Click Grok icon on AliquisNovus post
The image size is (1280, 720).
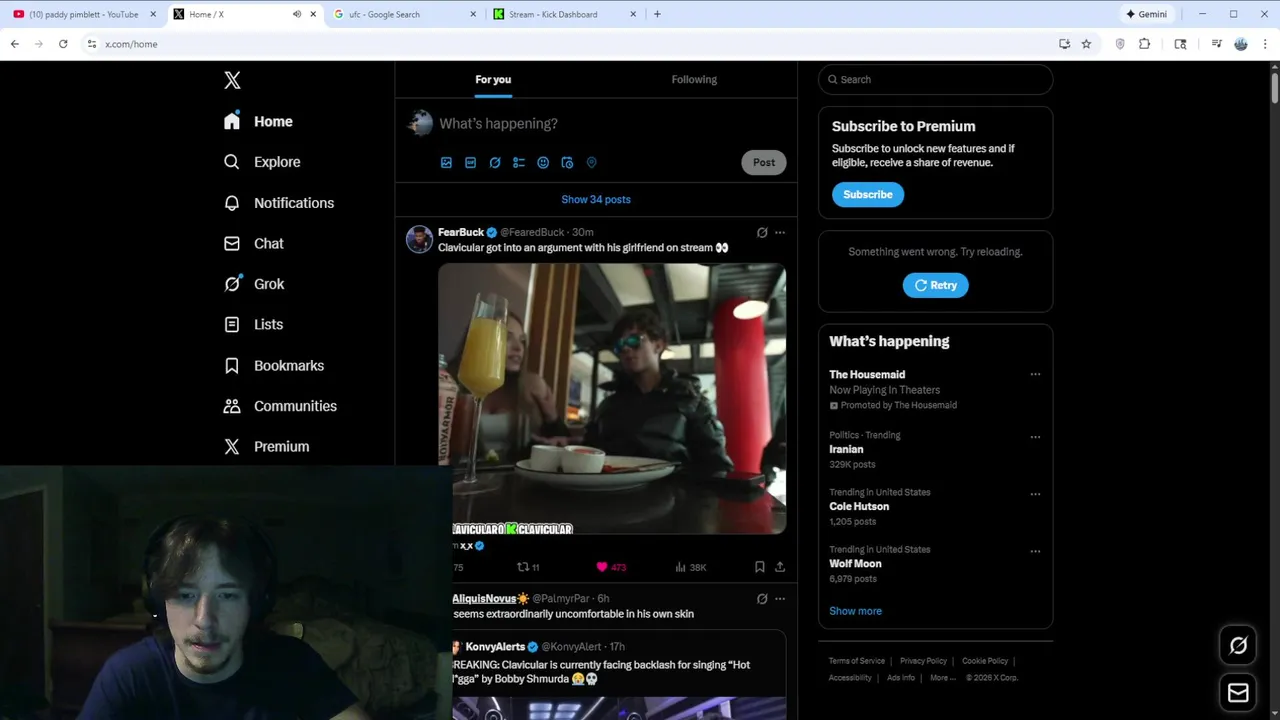[x=762, y=598]
